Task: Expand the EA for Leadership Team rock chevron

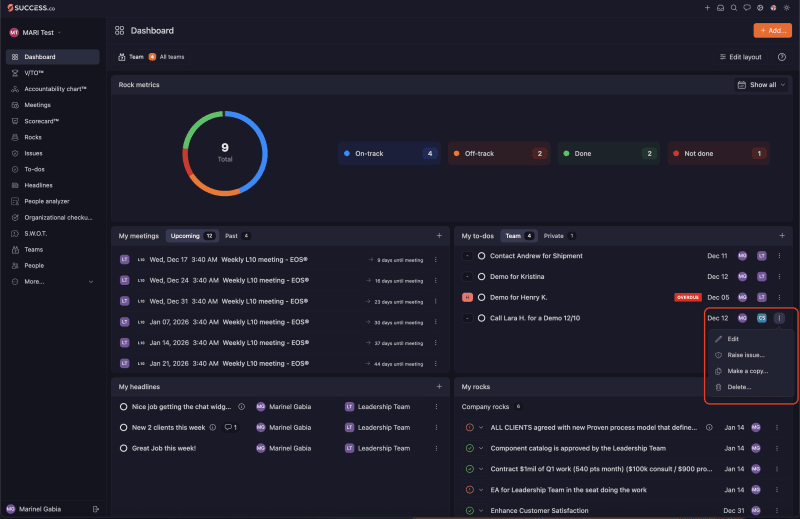Action: click(x=481, y=490)
